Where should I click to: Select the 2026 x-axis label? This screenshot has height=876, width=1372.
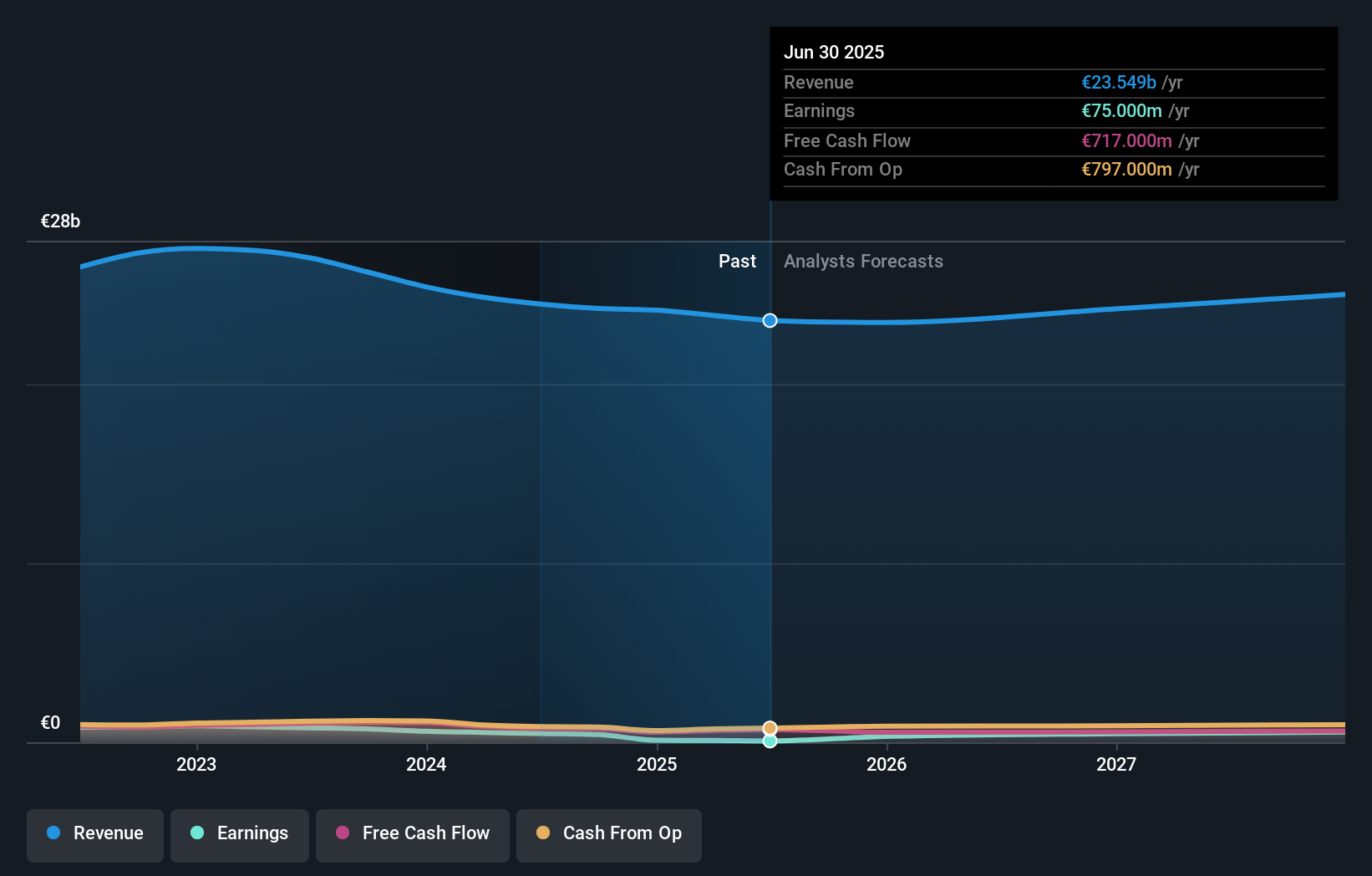click(887, 764)
